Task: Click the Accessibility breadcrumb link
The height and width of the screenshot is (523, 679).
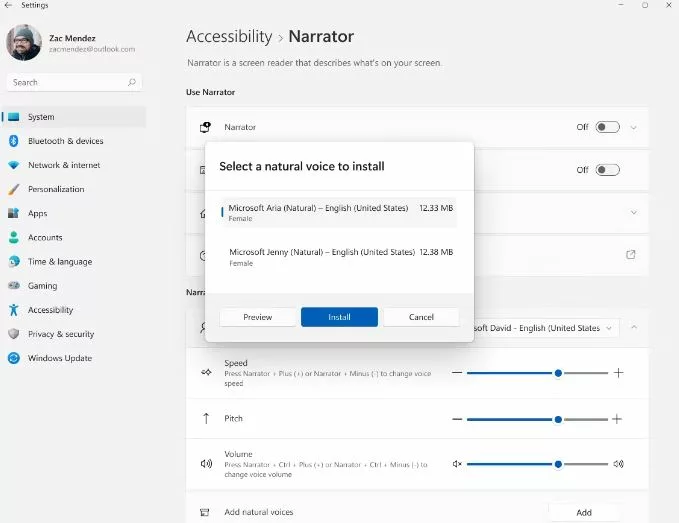Action: 229,36
